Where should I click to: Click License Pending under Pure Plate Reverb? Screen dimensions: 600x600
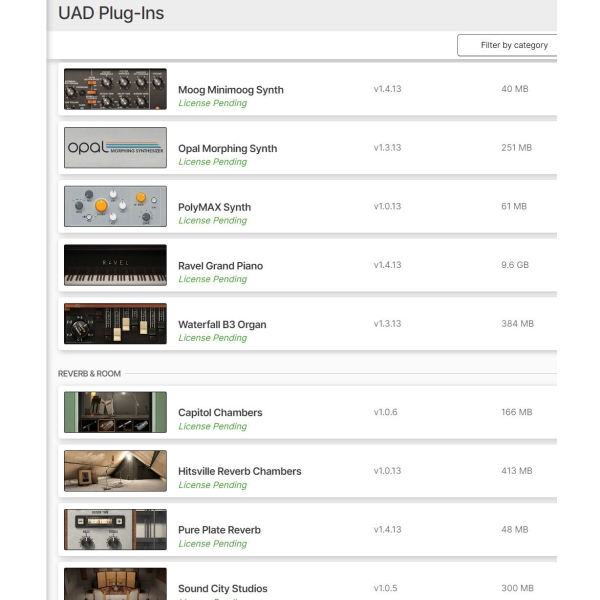point(212,544)
